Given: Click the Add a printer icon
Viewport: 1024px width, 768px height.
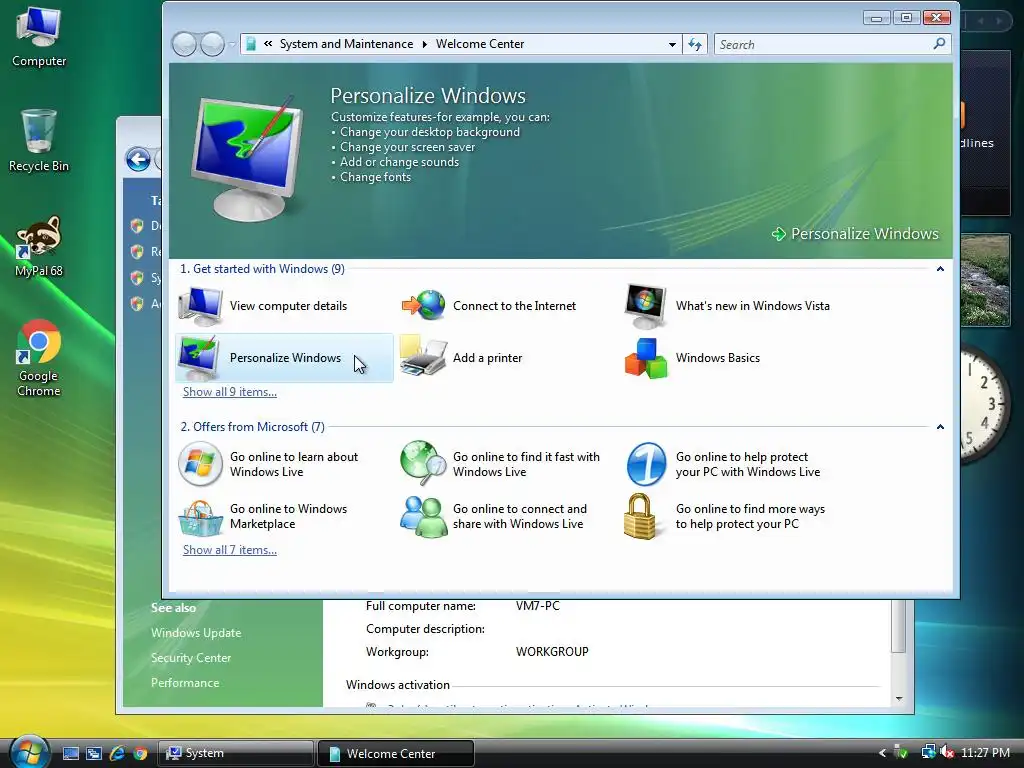Looking at the screenshot, I should pyautogui.click(x=423, y=357).
